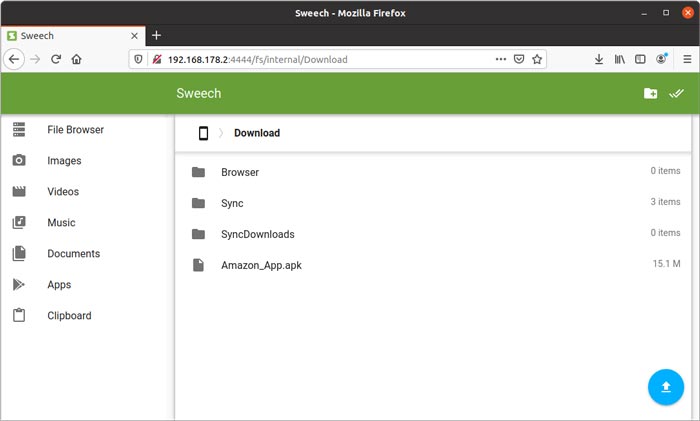Image resolution: width=700 pixels, height=421 pixels.
Task: Maximize the Firefox window
Action: [666, 13]
